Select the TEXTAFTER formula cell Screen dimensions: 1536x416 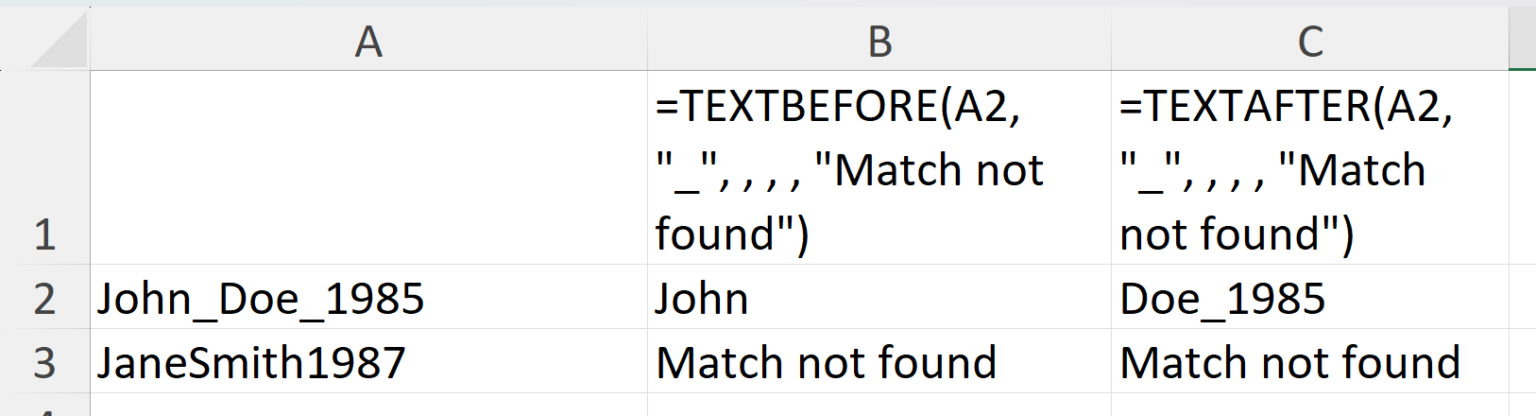(x=1309, y=168)
